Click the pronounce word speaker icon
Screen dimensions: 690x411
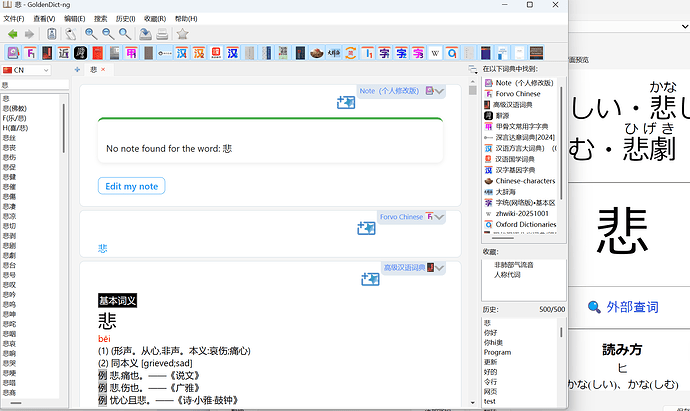click(x=70, y=34)
